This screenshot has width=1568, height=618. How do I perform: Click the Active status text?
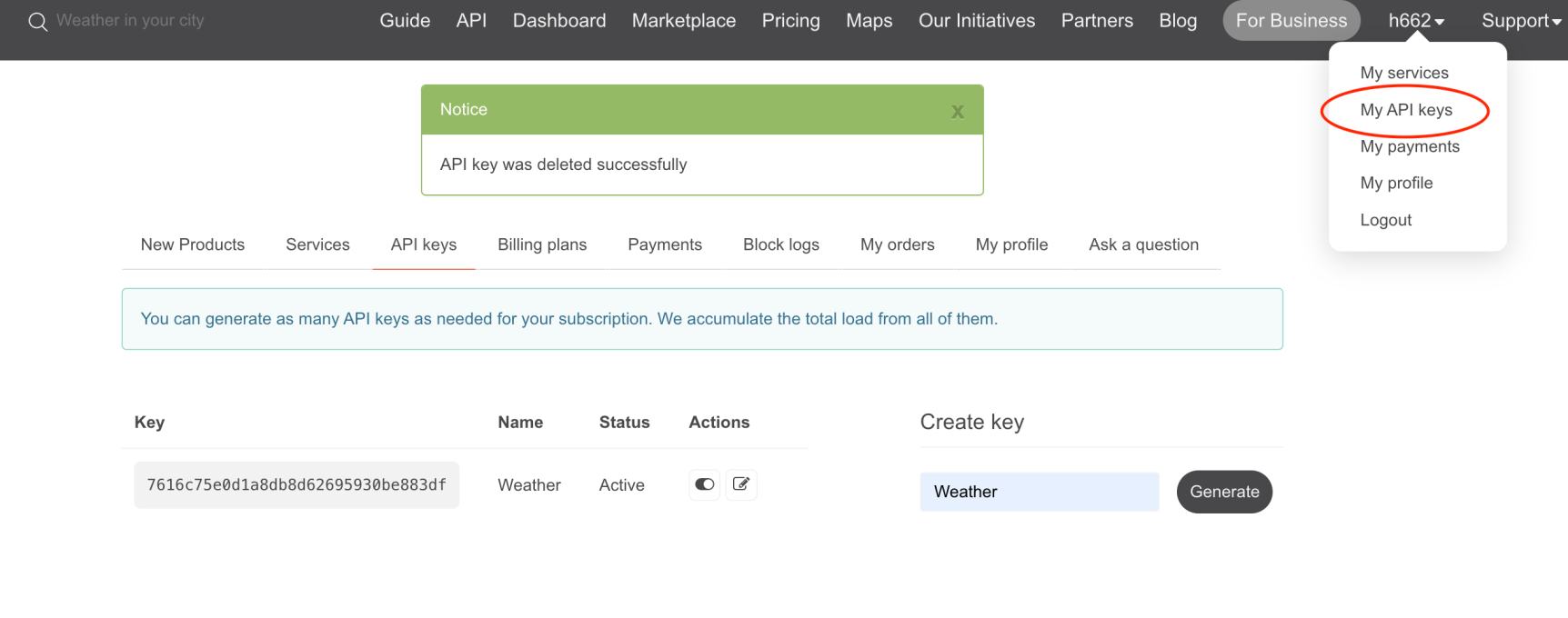coord(621,485)
